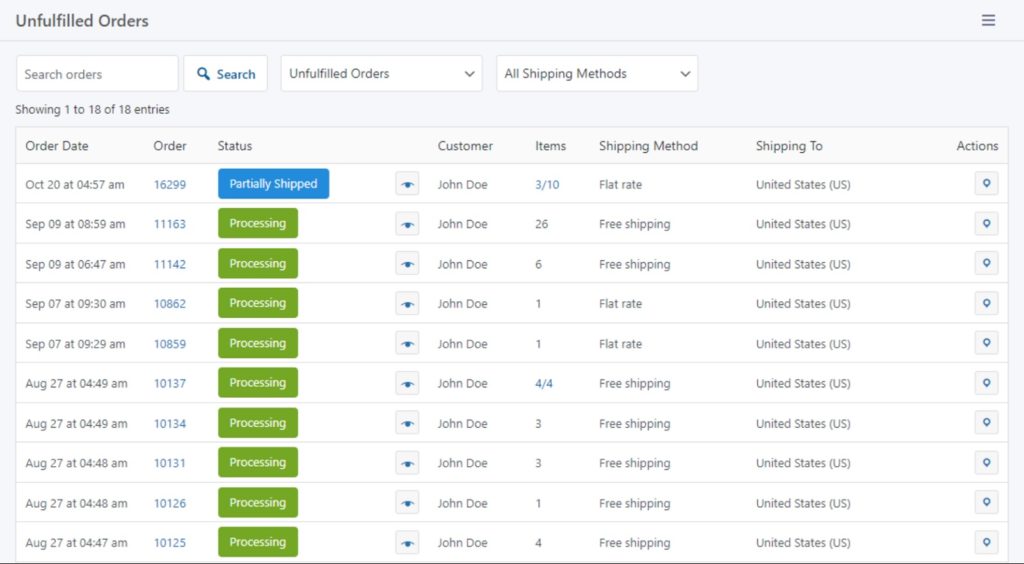
Task: Open the All Shipping Methods dropdown
Action: click(597, 74)
